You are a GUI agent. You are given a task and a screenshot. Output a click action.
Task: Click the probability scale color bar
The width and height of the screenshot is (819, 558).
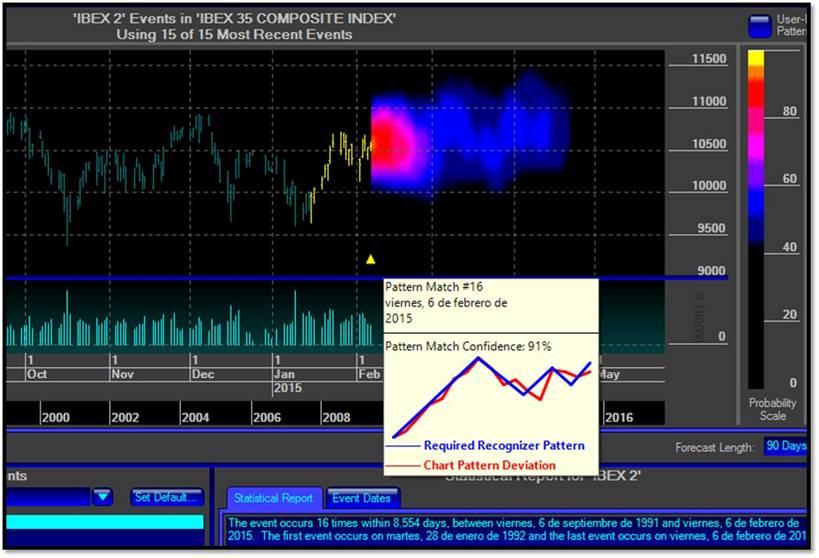click(x=756, y=219)
